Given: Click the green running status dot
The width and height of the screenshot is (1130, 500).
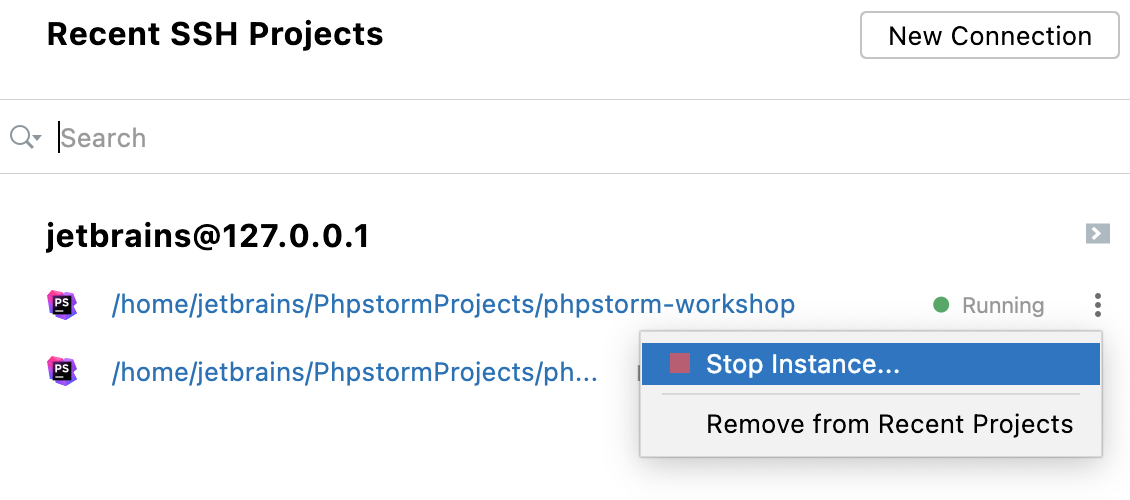Looking at the screenshot, I should click(x=940, y=305).
